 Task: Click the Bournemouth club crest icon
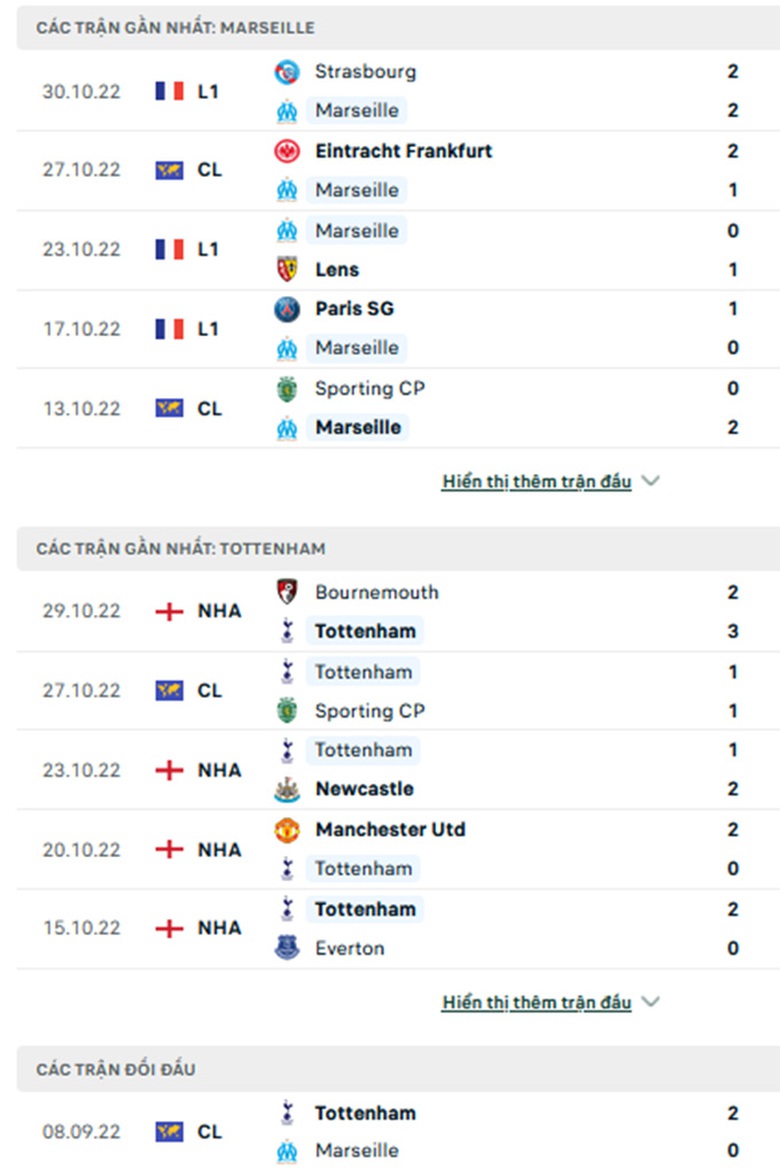[x=287, y=592]
